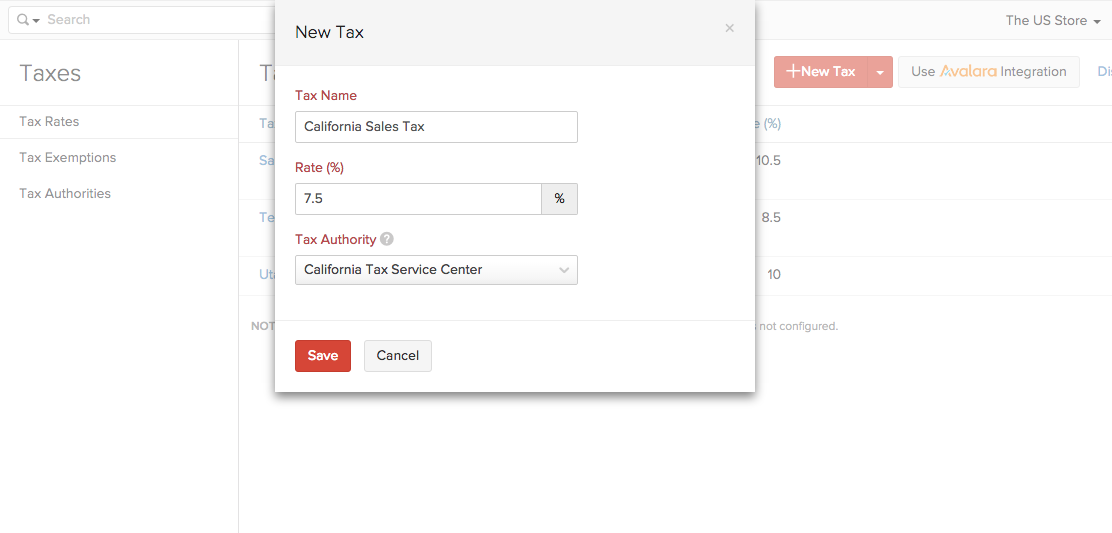
Task: Save the new tax
Action: 322,356
